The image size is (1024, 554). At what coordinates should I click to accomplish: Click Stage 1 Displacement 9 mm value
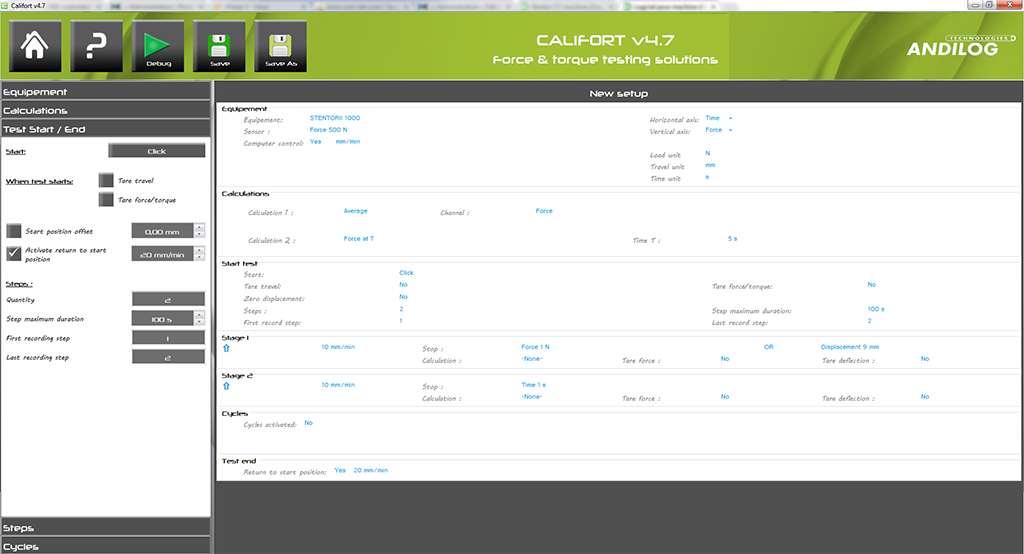[850, 347]
